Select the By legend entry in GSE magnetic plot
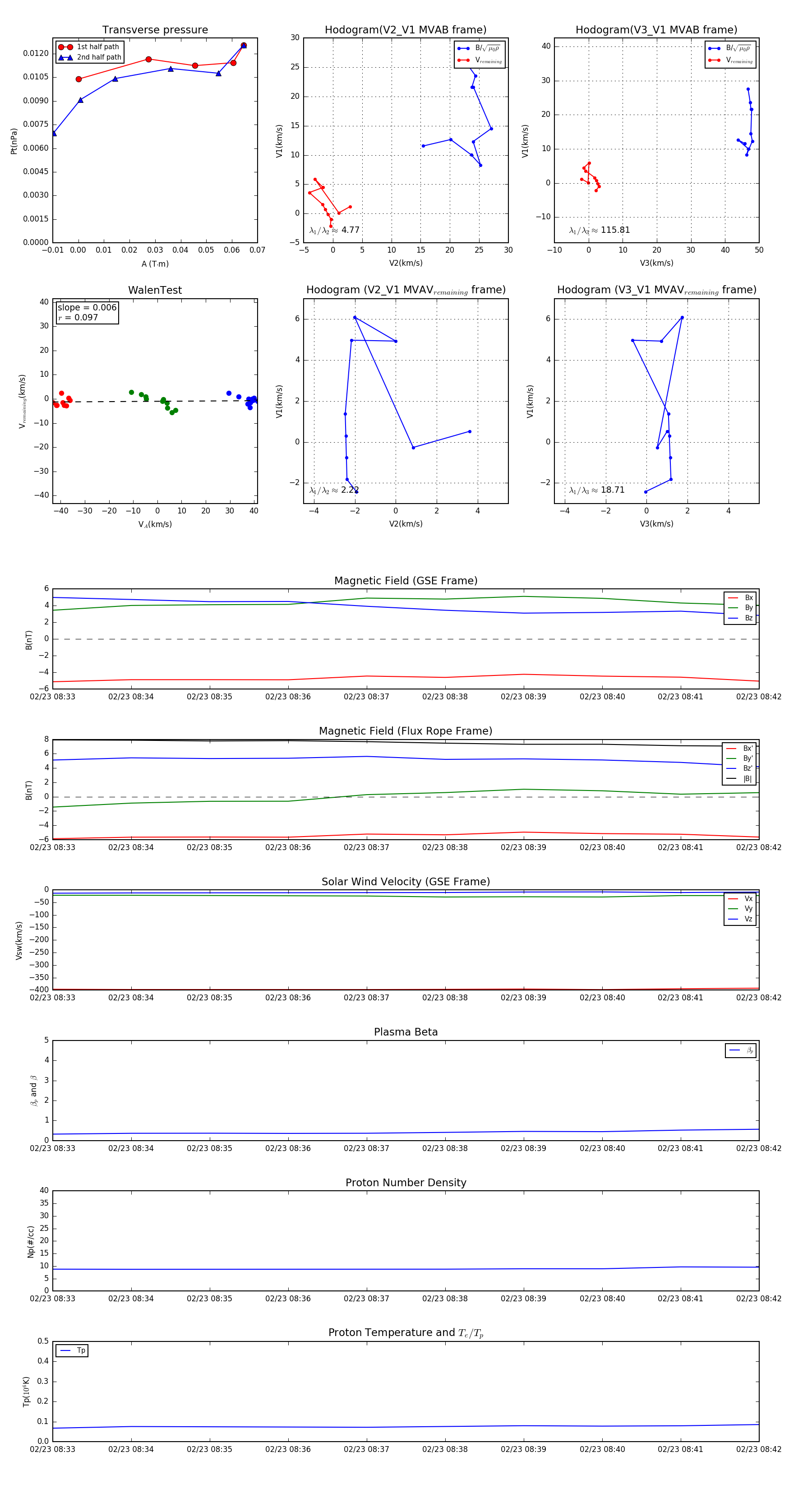This screenshot has width=812, height=1489. [740, 607]
